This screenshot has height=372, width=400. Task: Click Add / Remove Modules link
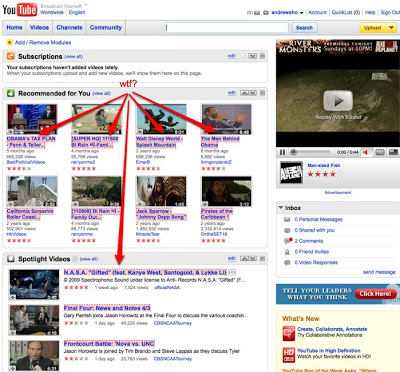tap(43, 43)
